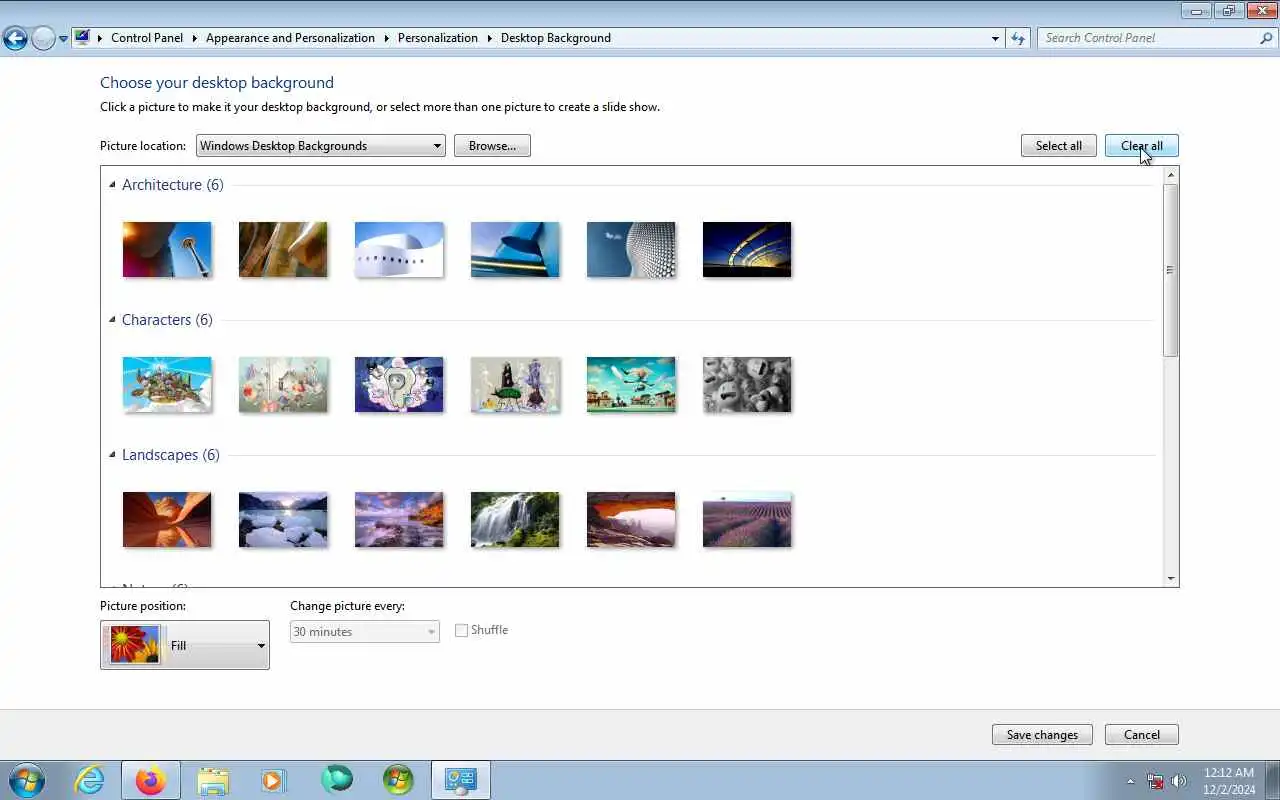This screenshot has width=1280, height=800.
Task: Select the beige illustrated tower wallpaper
Action: 515,385
